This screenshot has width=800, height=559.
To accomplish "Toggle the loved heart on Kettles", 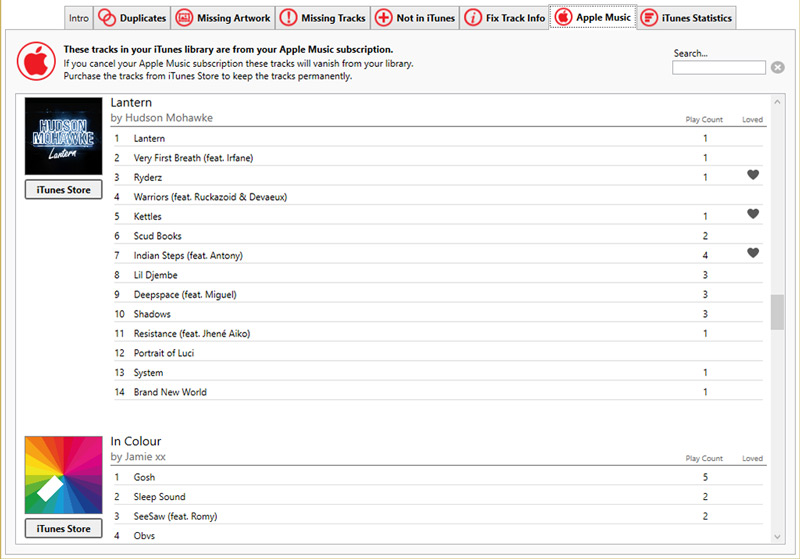I will pyautogui.click(x=753, y=214).
